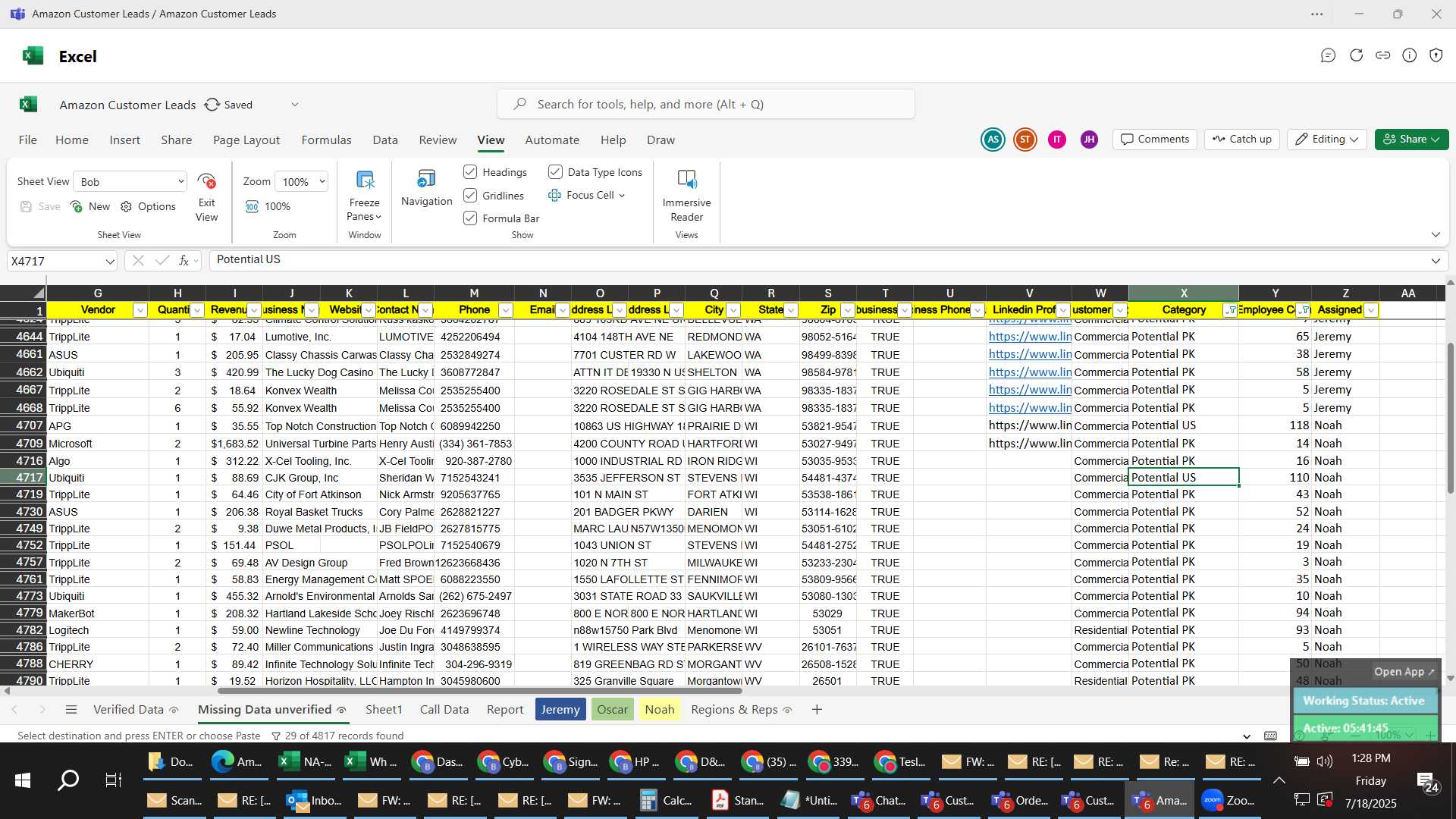Click the green Share button

click(x=1411, y=140)
